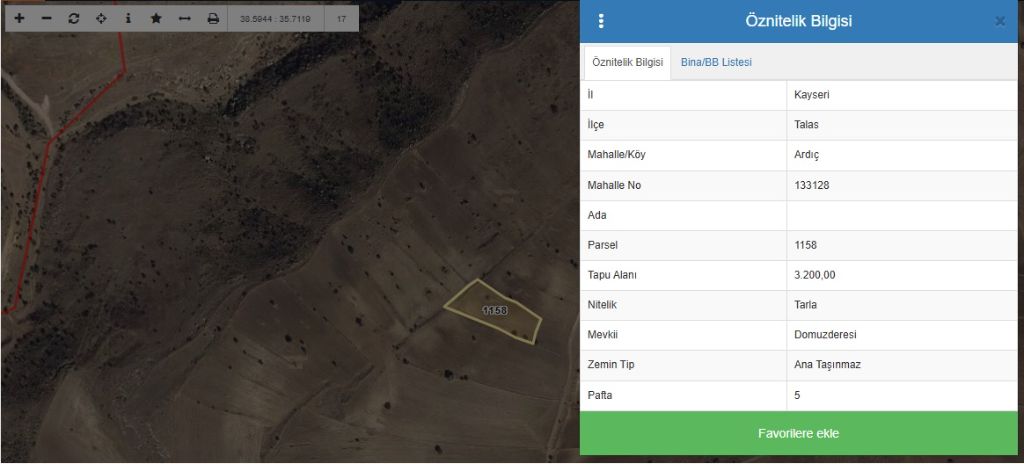Click the Talas district value
Image resolution: width=1024 pixels, height=464 pixels.
click(807, 125)
